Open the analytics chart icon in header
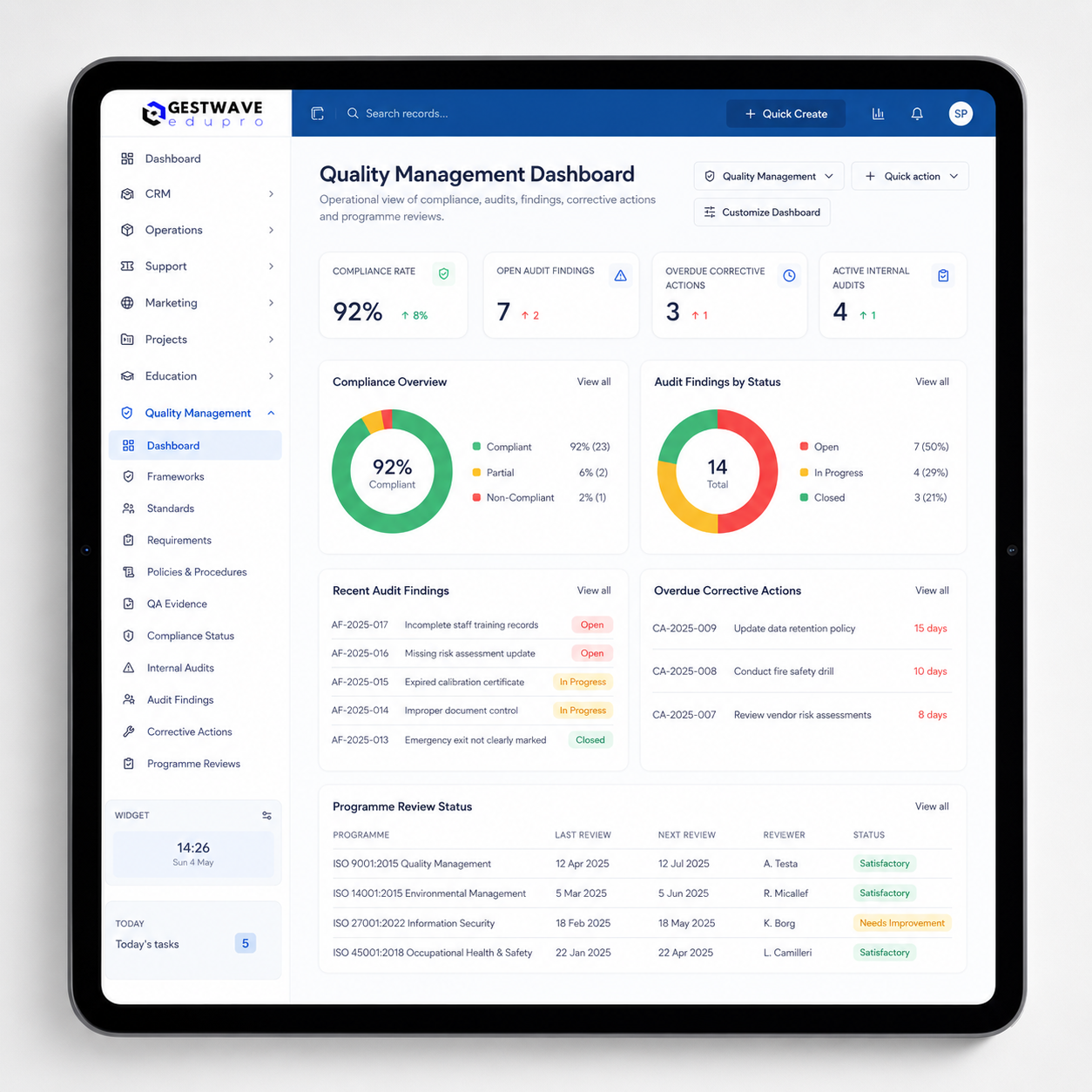Viewport: 1092px width, 1092px height. tap(878, 113)
